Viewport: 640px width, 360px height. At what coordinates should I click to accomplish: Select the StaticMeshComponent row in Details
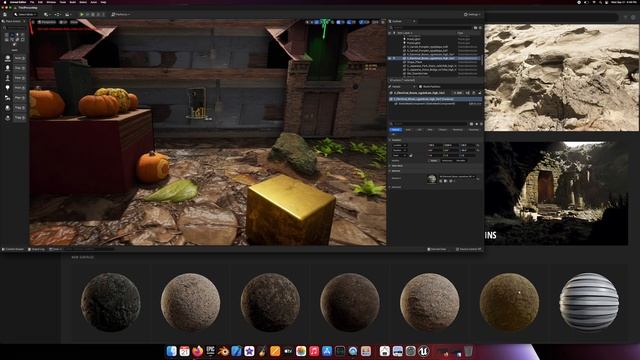pyautogui.click(x=436, y=104)
